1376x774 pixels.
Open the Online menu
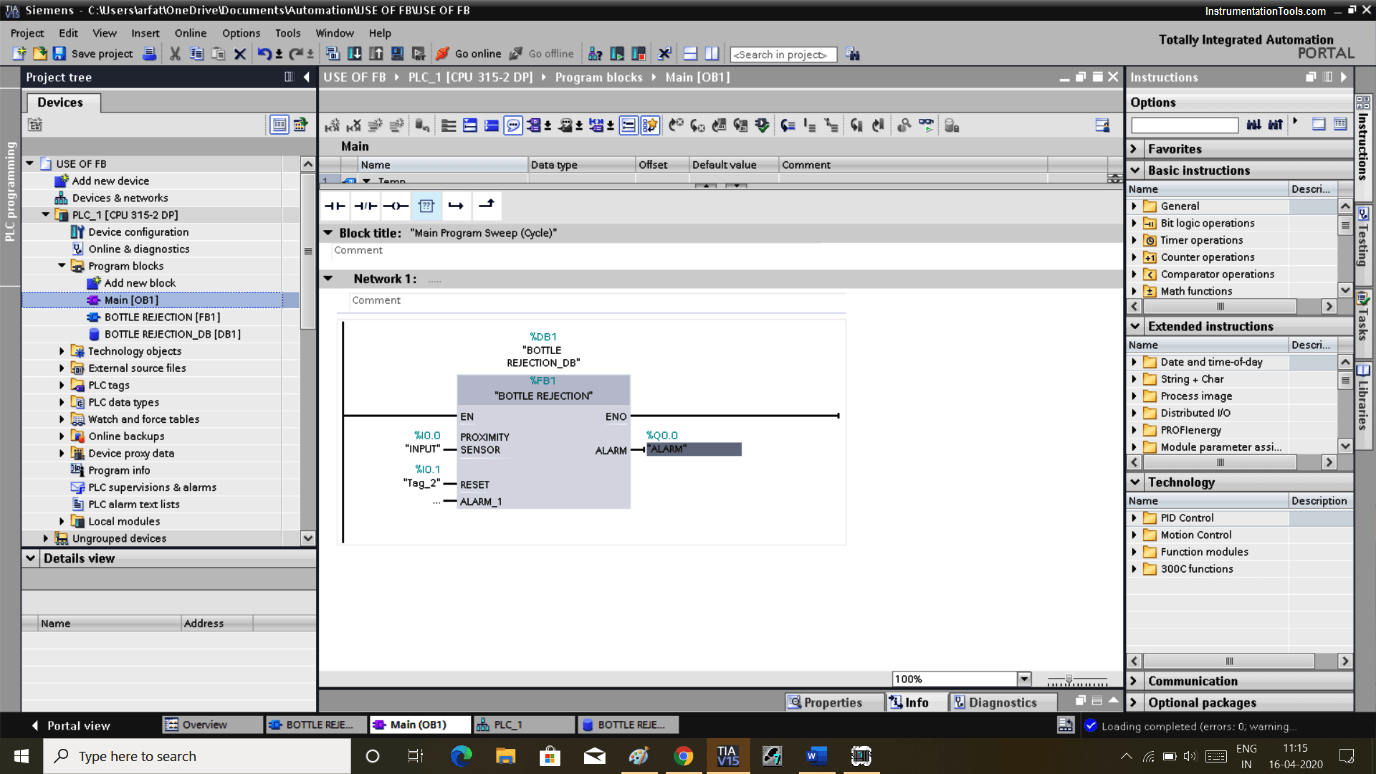pos(190,33)
